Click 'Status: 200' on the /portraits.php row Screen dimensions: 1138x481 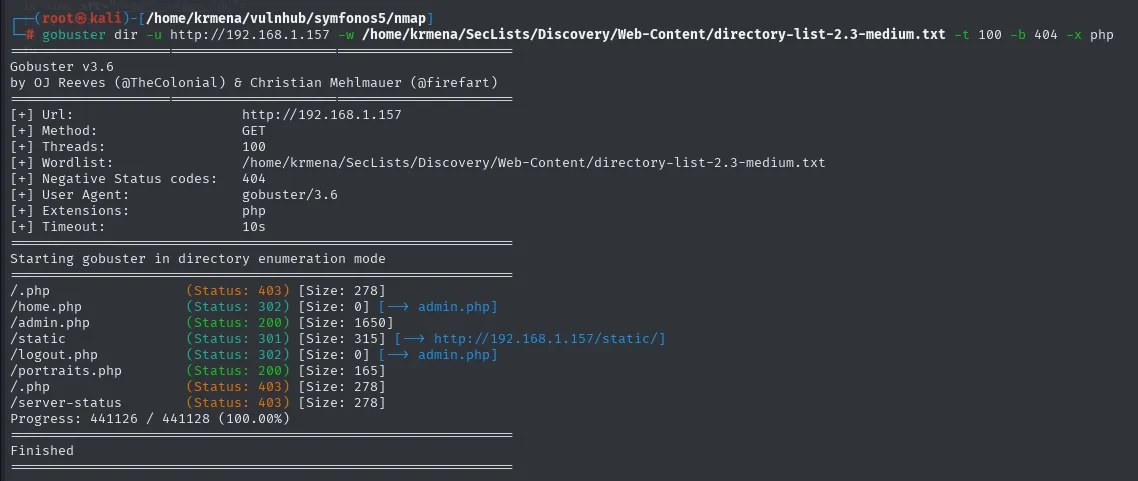pyautogui.click(x=237, y=371)
